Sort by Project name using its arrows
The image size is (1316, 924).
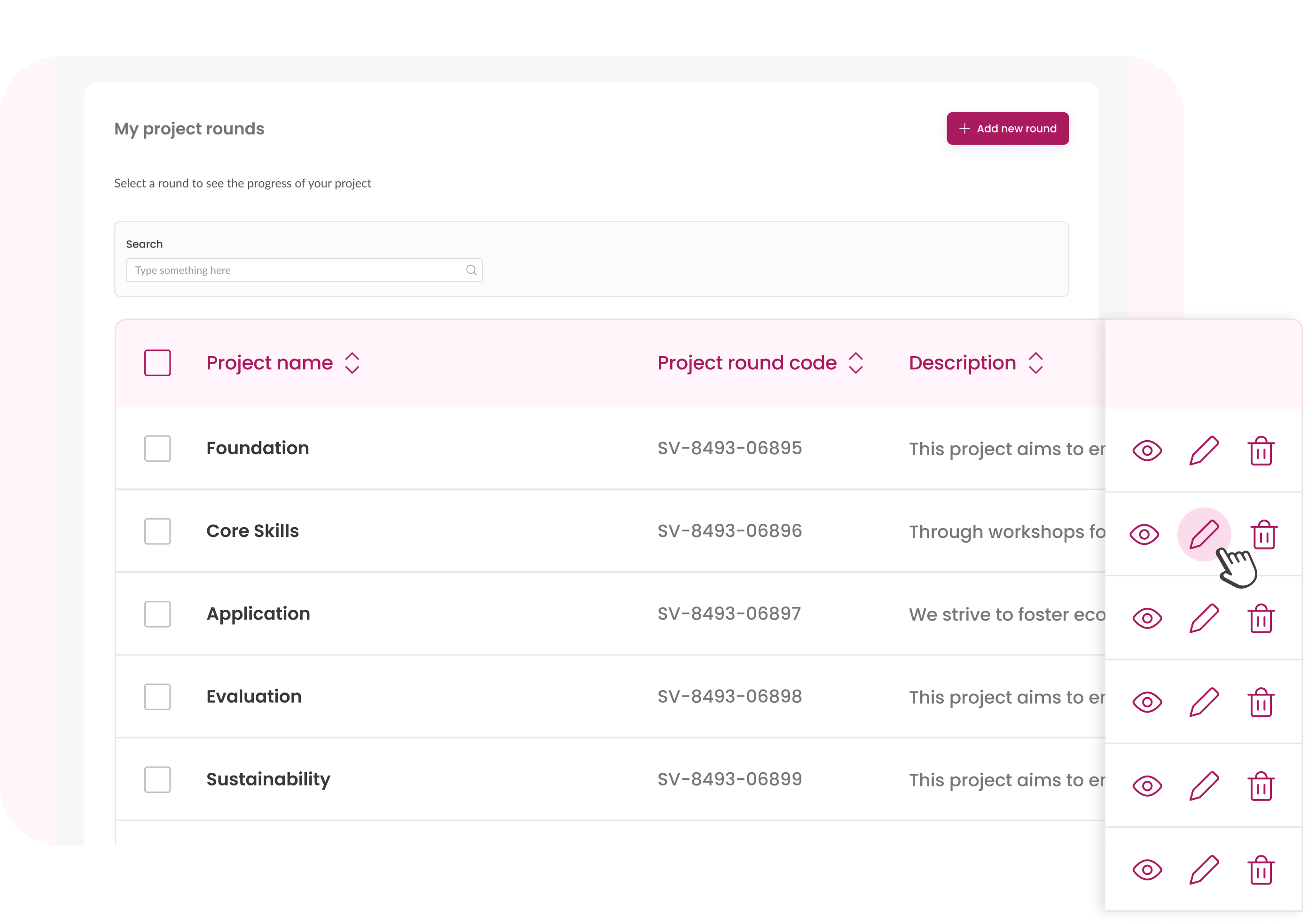[x=352, y=363]
